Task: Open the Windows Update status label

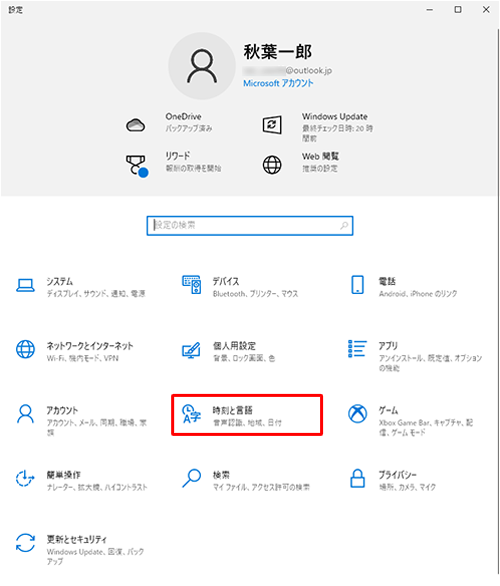Action: tap(337, 133)
